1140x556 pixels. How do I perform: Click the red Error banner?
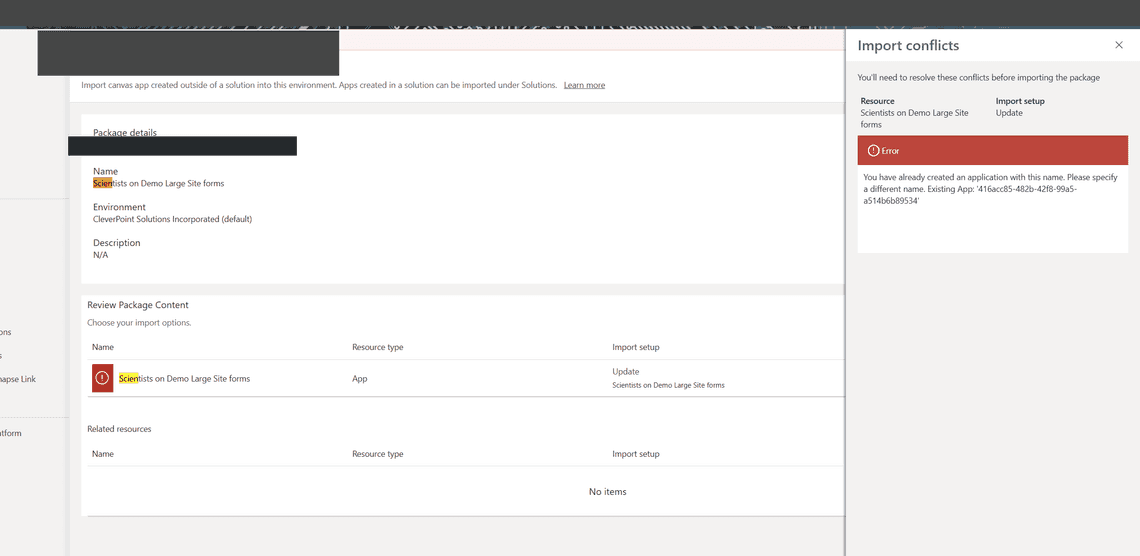pyautogui.click(x=992, y=150)
